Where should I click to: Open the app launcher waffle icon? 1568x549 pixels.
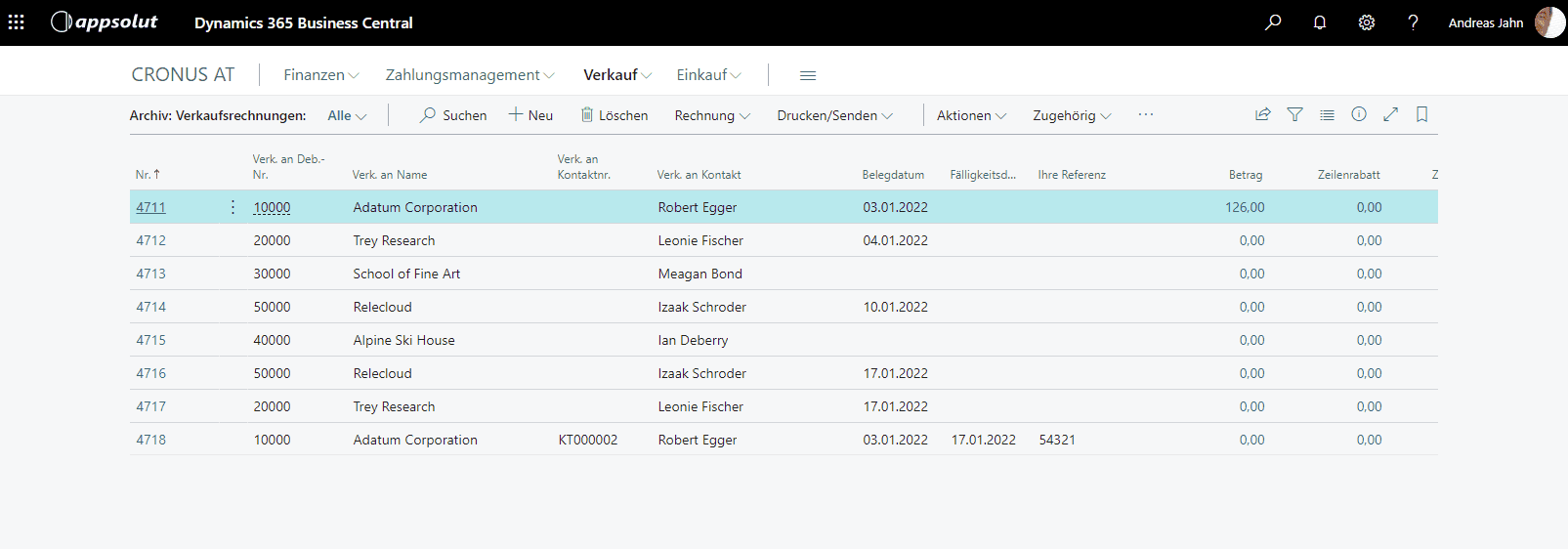point(17,22)
